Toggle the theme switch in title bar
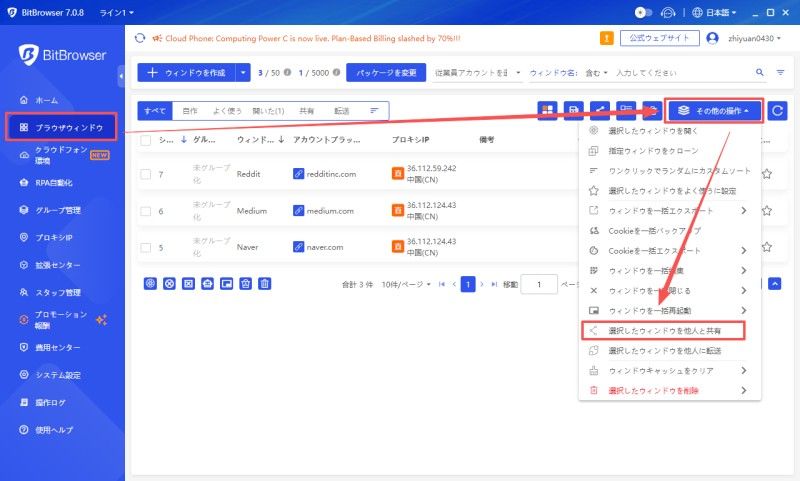Viewport: 800px width, 481px height. tap(644, 12)
